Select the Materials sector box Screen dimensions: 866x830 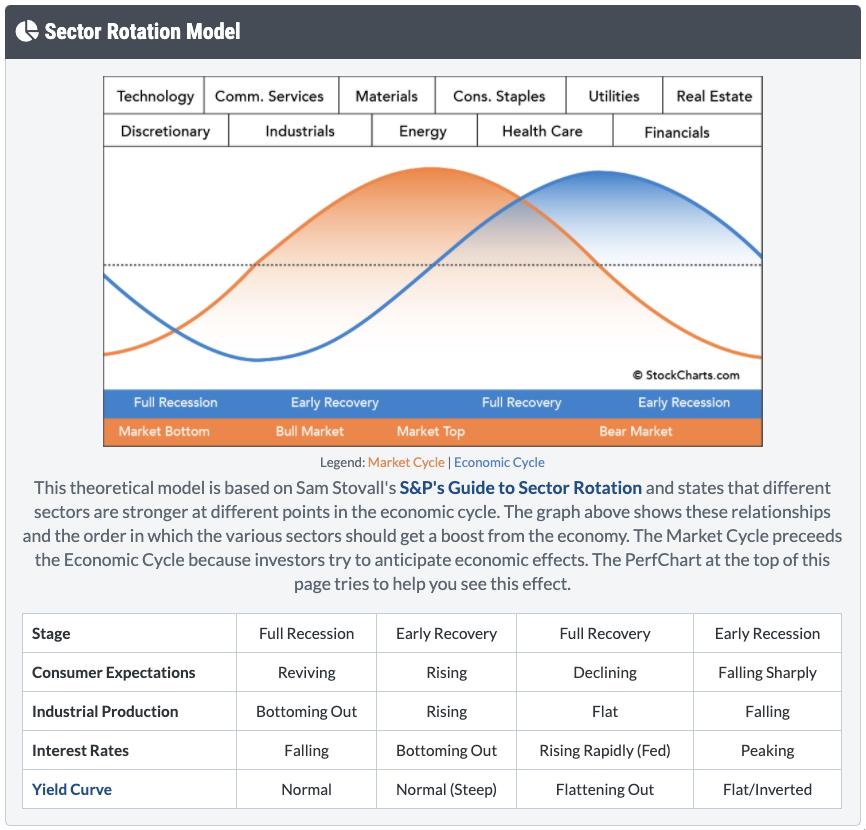coord(386,96)
